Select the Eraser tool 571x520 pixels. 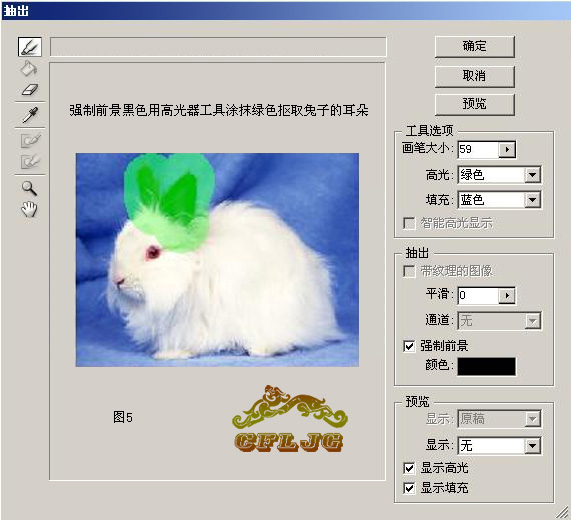point(29,89)
